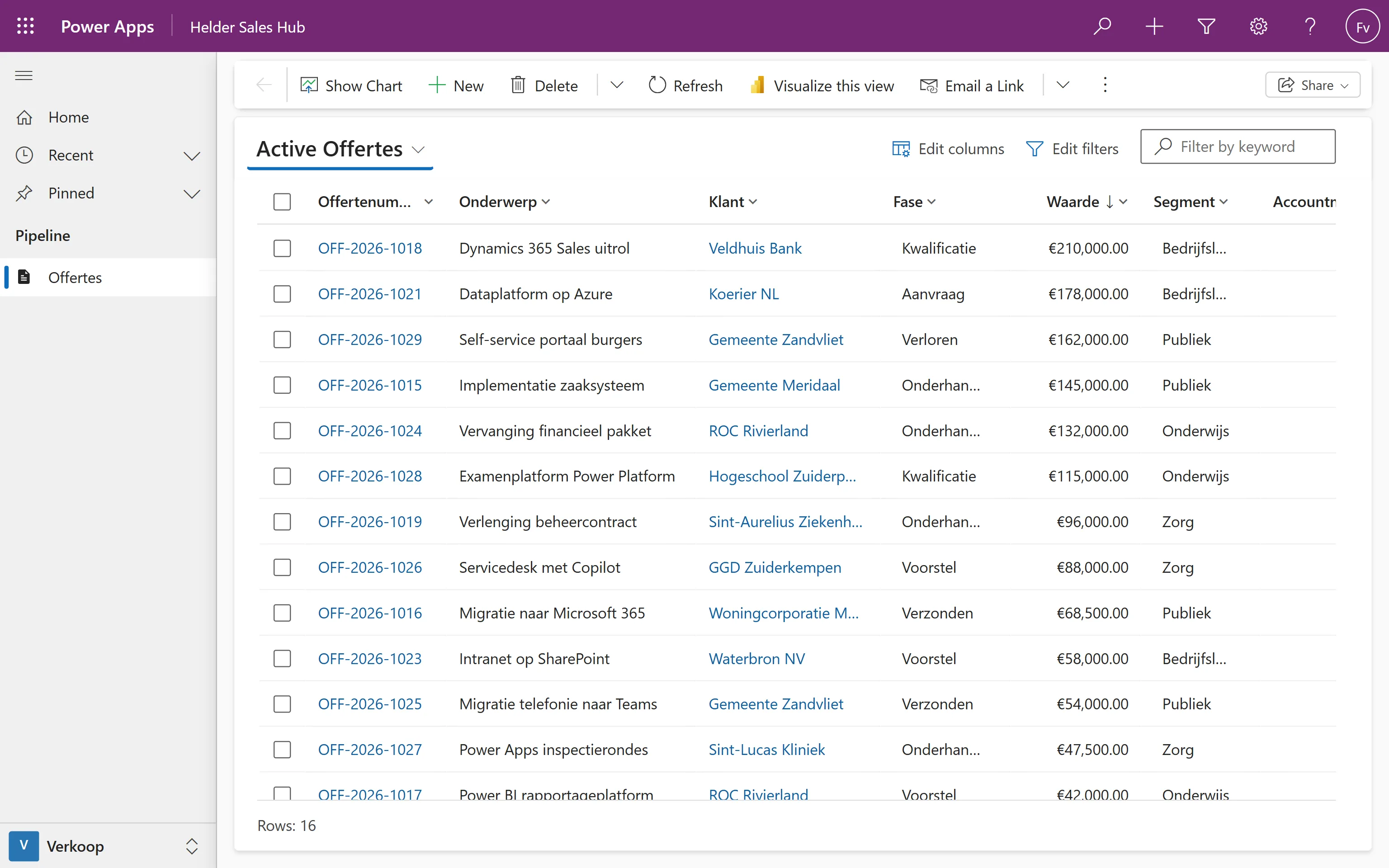Select the Koerier NL row checkbox
The height and width of the screenshot is (868, 1389).
point(282,294)
